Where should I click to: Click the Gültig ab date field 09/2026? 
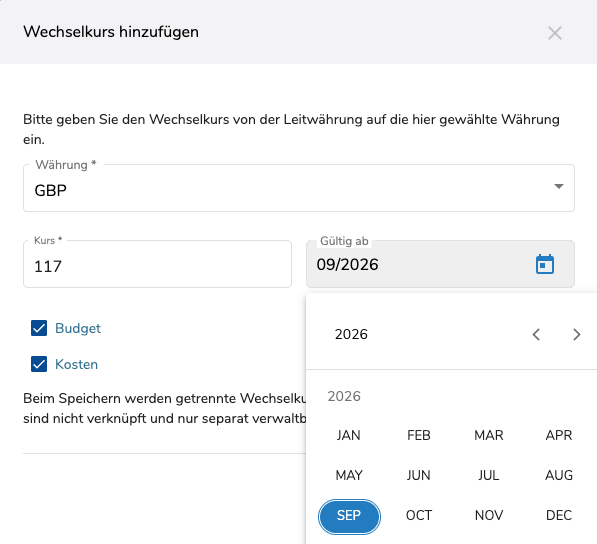419,264
